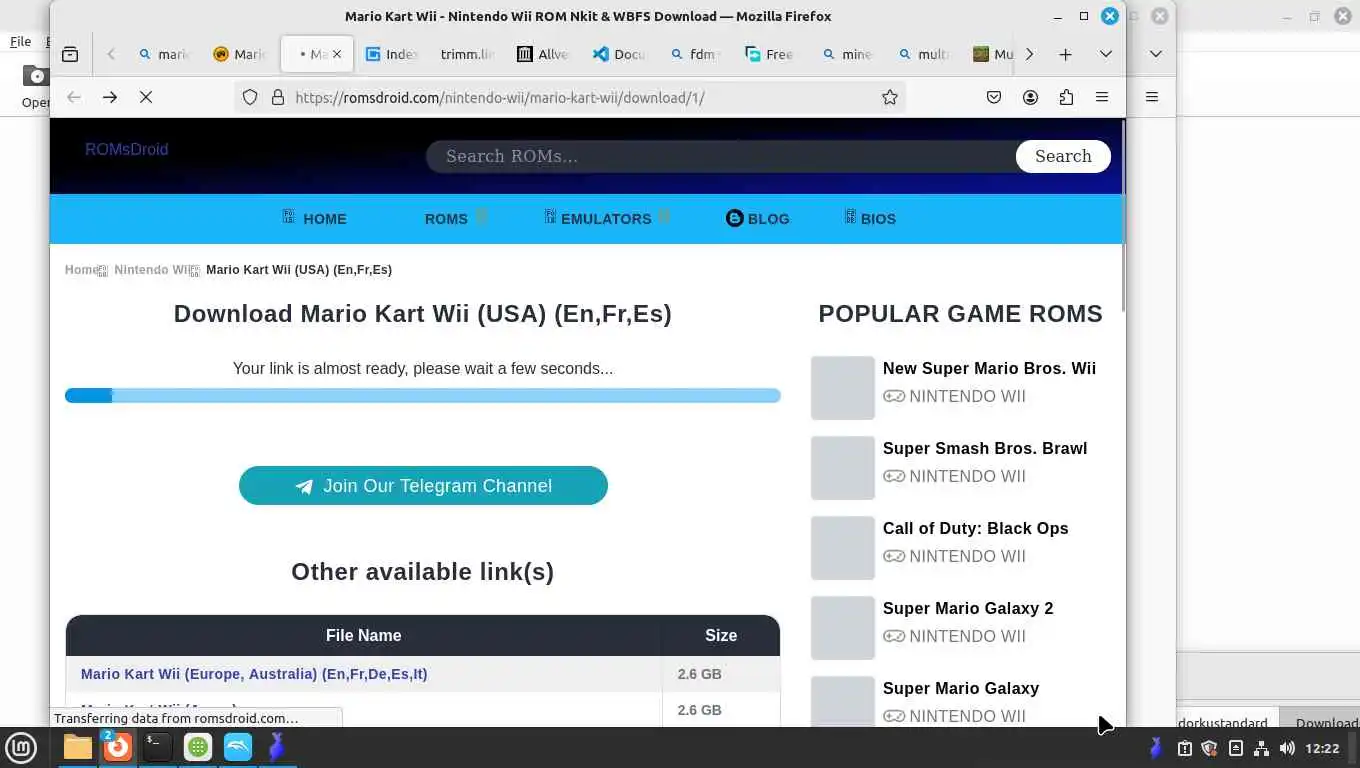Open the ROMS navigation menu
1360x768 pixels.
click(455, 218)
